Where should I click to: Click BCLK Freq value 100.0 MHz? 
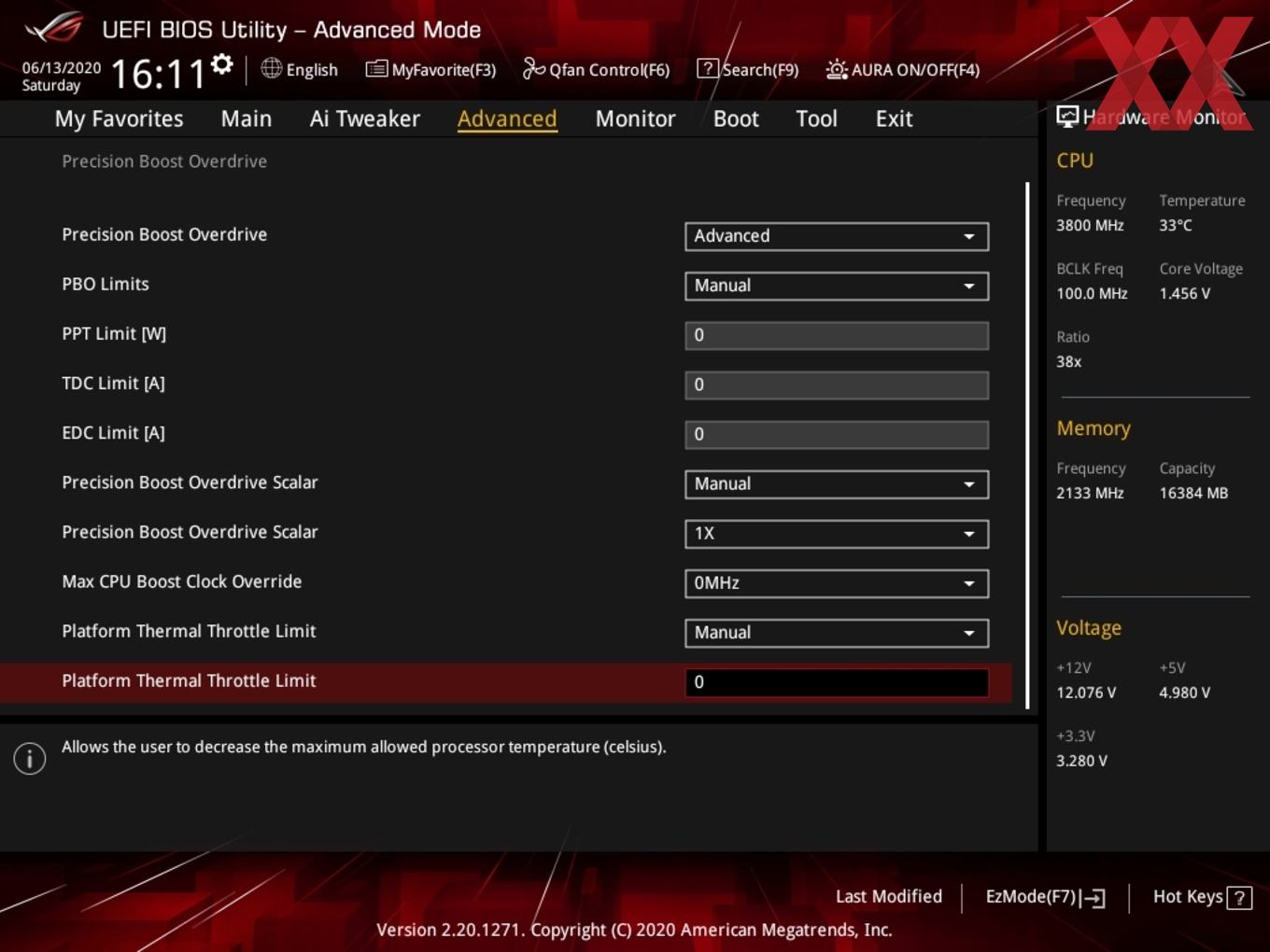click(1092, 293)
